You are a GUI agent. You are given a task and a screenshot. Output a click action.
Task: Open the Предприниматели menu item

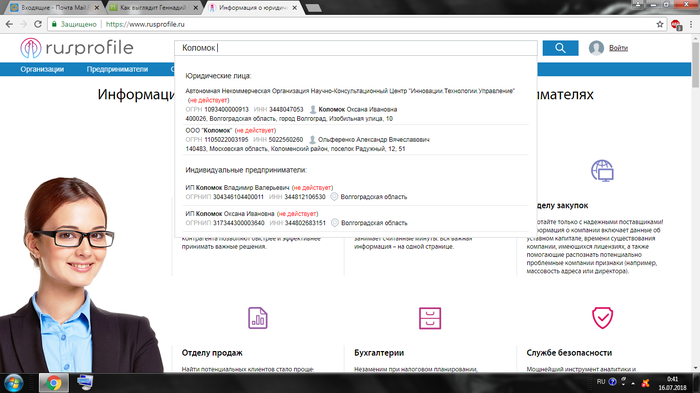117,69
